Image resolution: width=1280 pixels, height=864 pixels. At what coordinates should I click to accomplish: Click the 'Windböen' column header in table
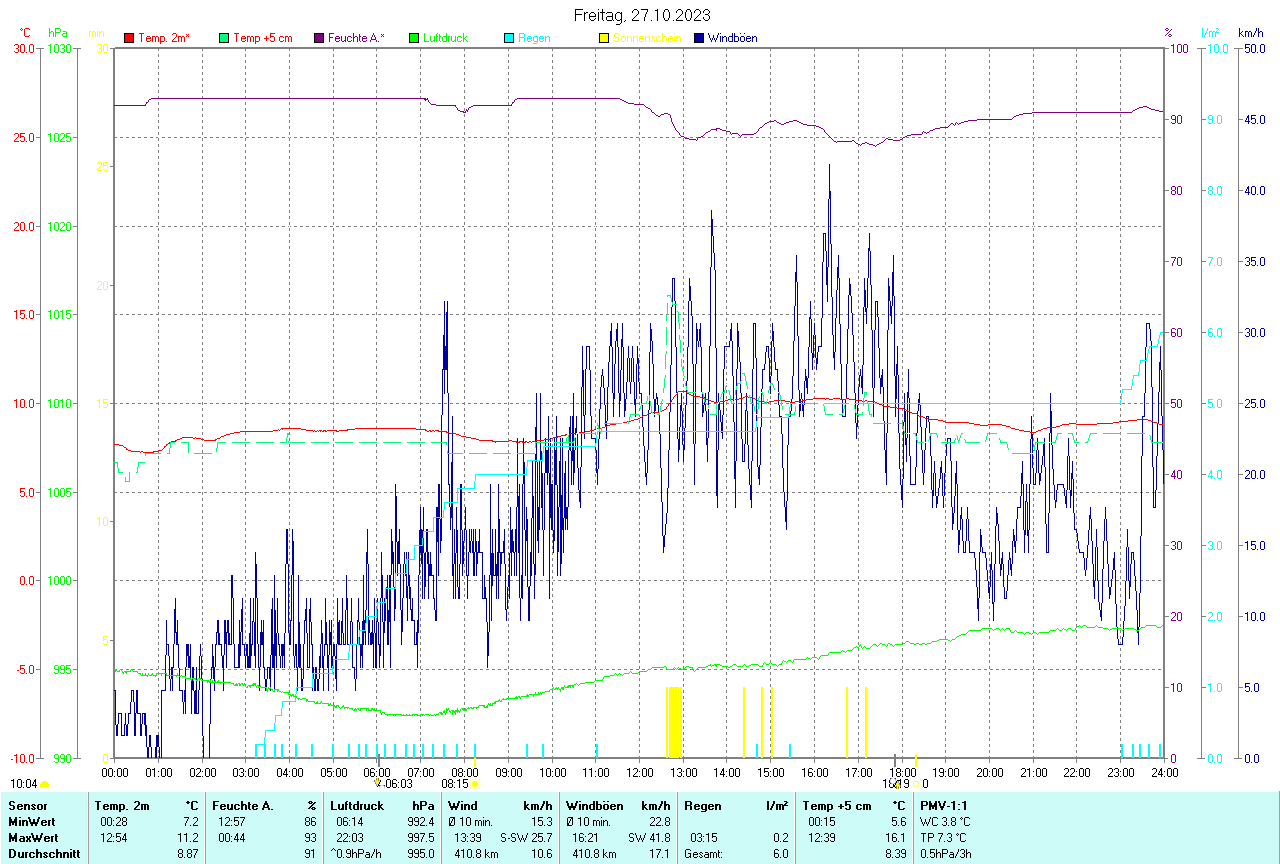tap(594, 805)
